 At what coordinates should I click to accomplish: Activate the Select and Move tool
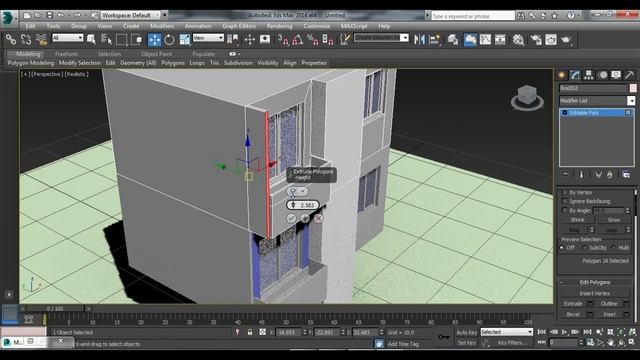click(154, 40)
